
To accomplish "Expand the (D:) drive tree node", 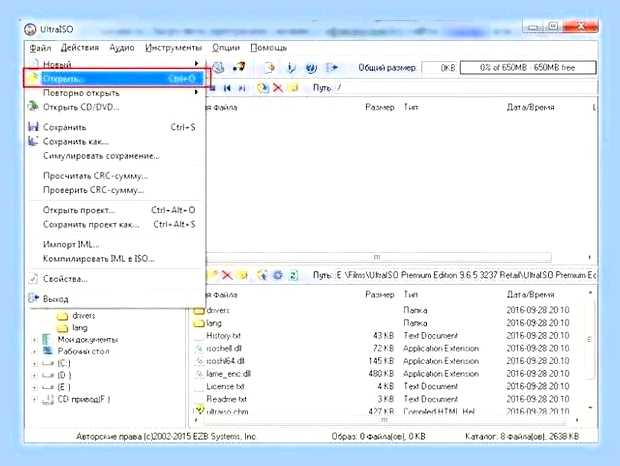I will (x=34, y=375).
